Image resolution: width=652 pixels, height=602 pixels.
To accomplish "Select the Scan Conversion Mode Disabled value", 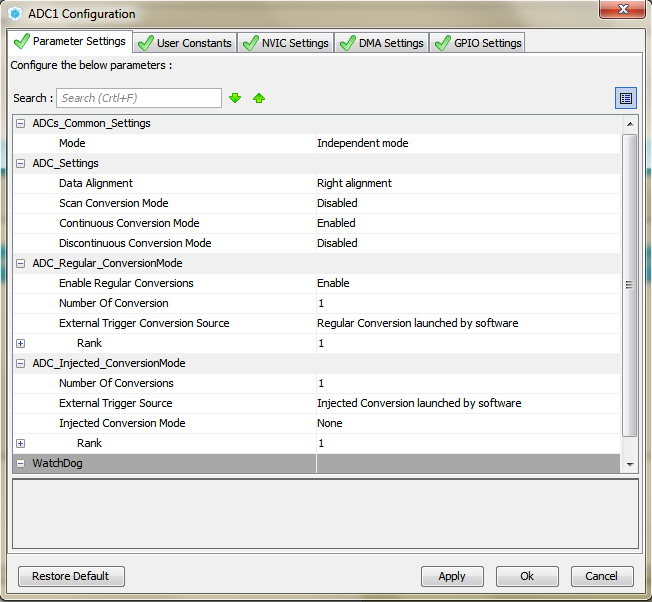I will pos(337,203).
